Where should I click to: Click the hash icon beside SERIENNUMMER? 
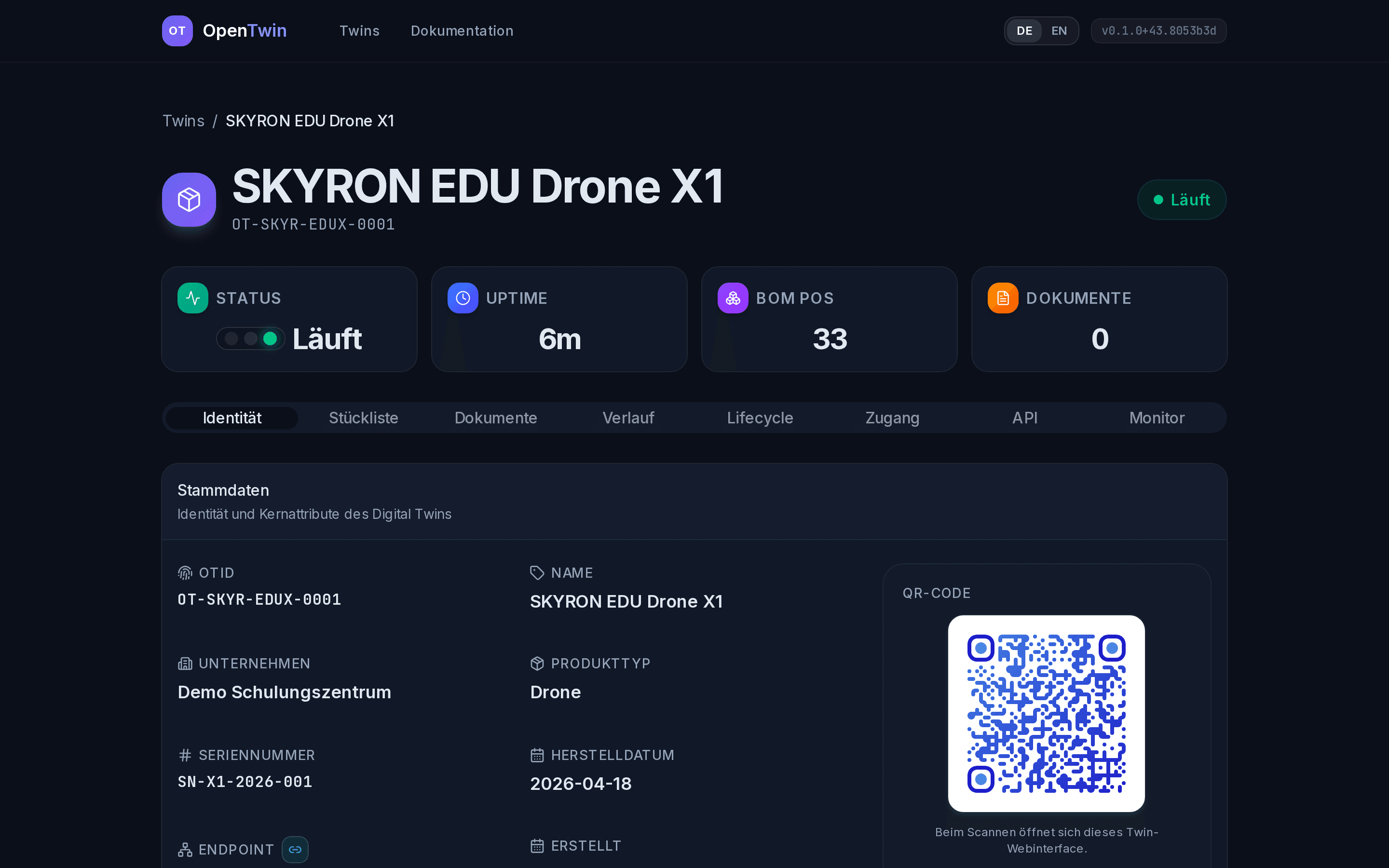coord(185,755)
